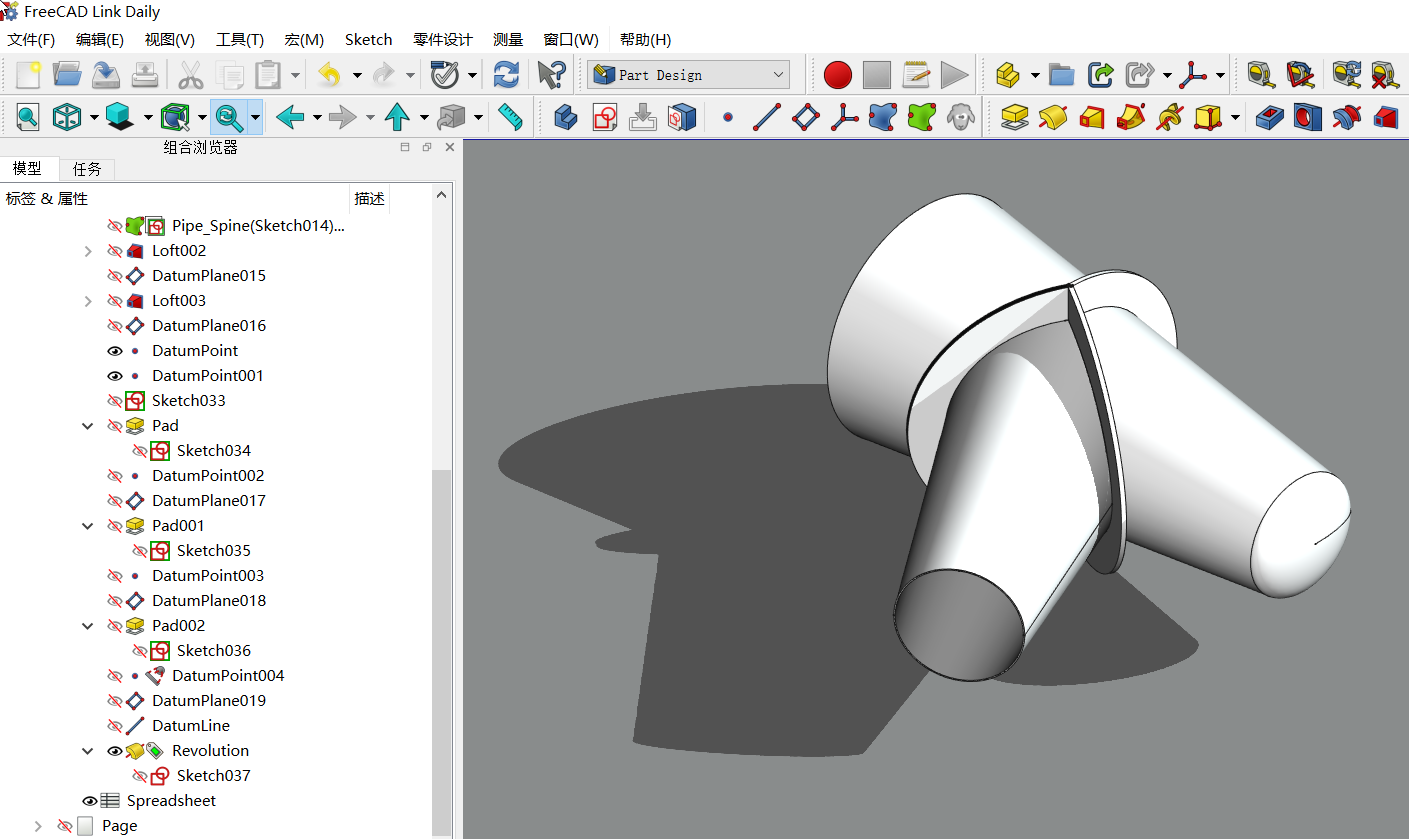
Task: Click the red macro record button
Action: 837,75
